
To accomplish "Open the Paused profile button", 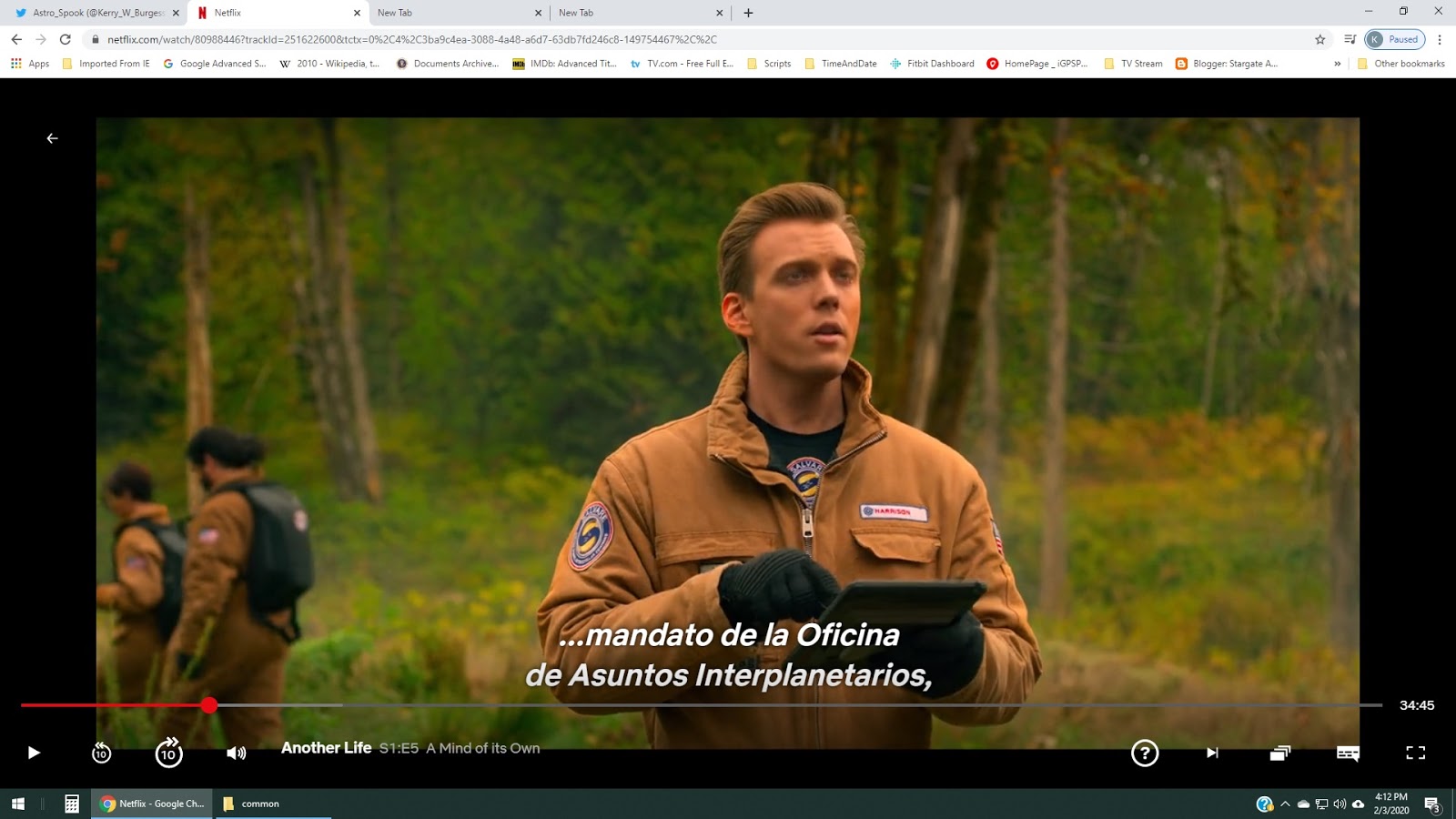I will coord(1395,39).
